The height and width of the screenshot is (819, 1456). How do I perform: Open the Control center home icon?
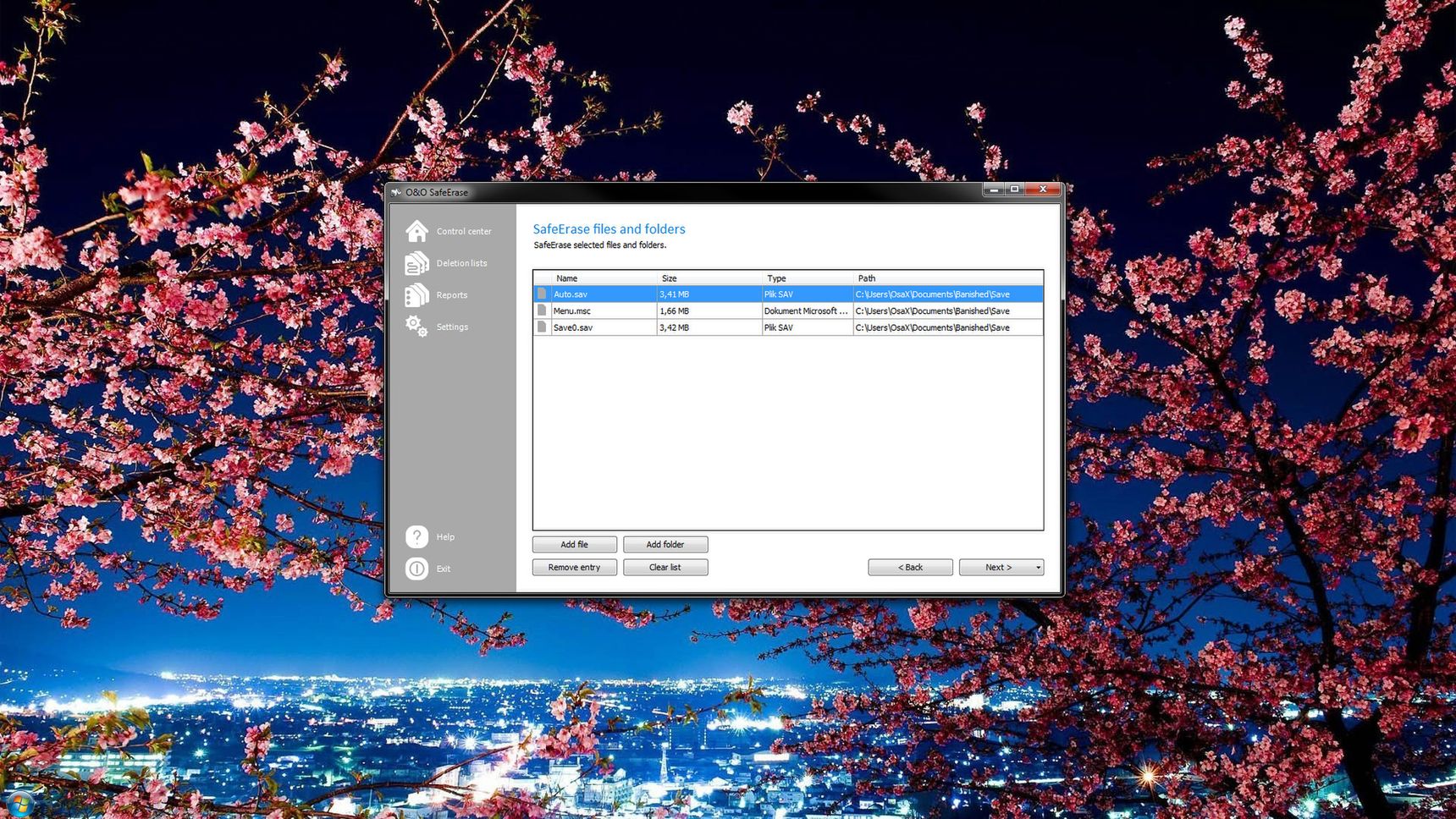click(x=416, y=231)
